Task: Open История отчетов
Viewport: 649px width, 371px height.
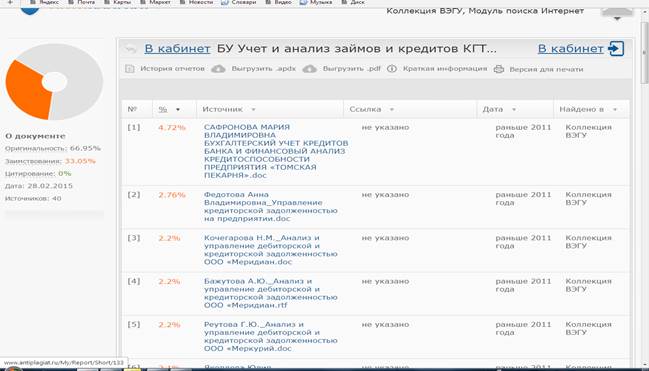Action: 172,69
